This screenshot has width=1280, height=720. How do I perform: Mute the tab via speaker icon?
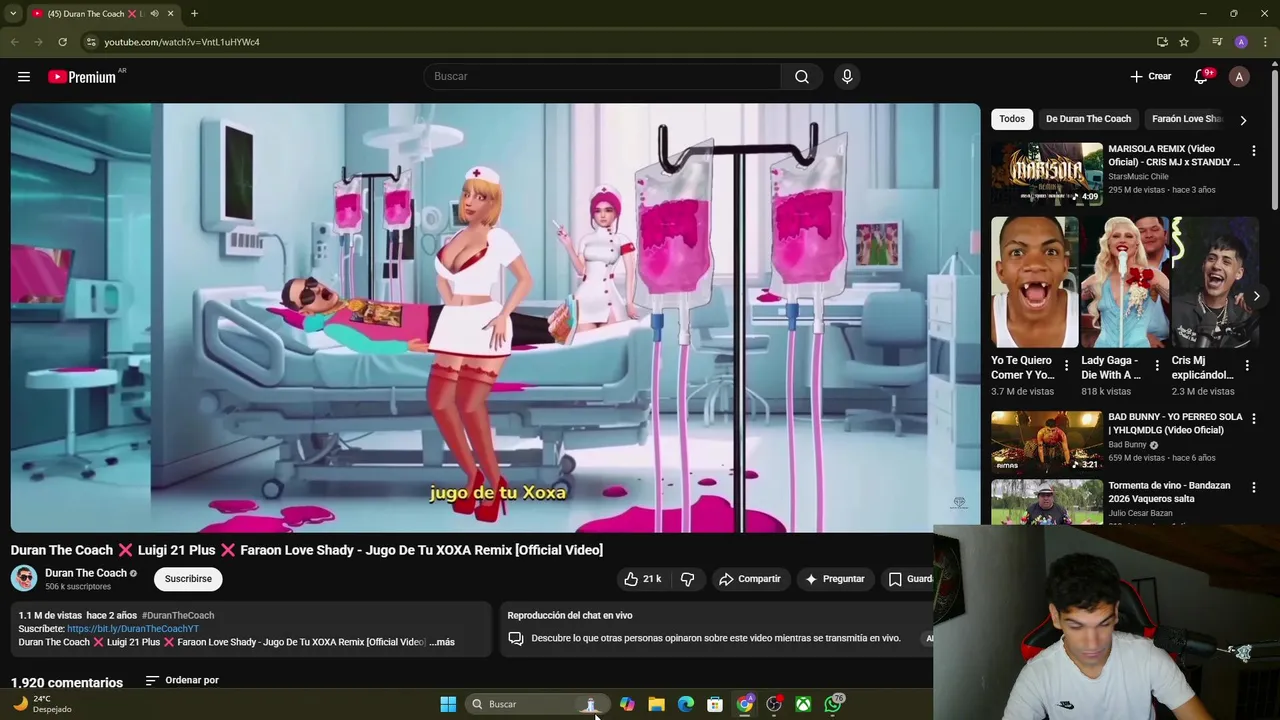[154, 14]
